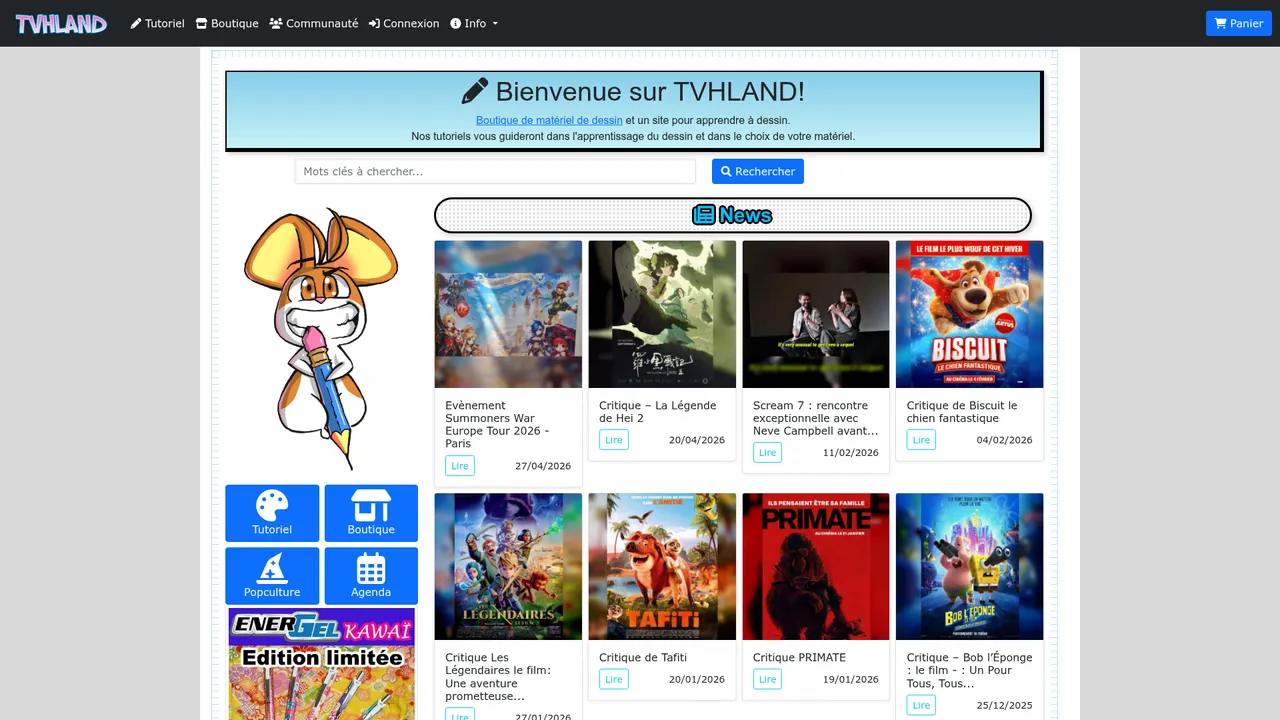
Task: Open the Popculture wizard-hat tile
Action: (x=272, y=576)
